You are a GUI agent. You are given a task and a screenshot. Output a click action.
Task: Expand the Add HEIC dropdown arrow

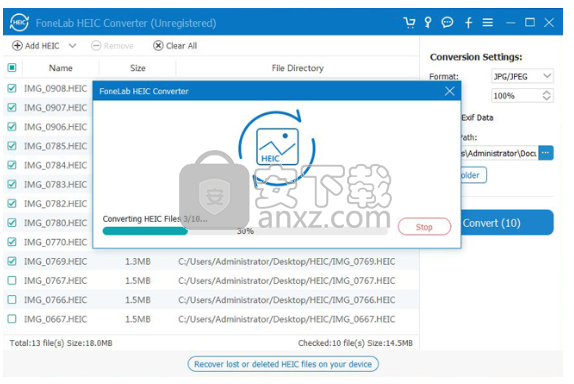coord(72,46)
